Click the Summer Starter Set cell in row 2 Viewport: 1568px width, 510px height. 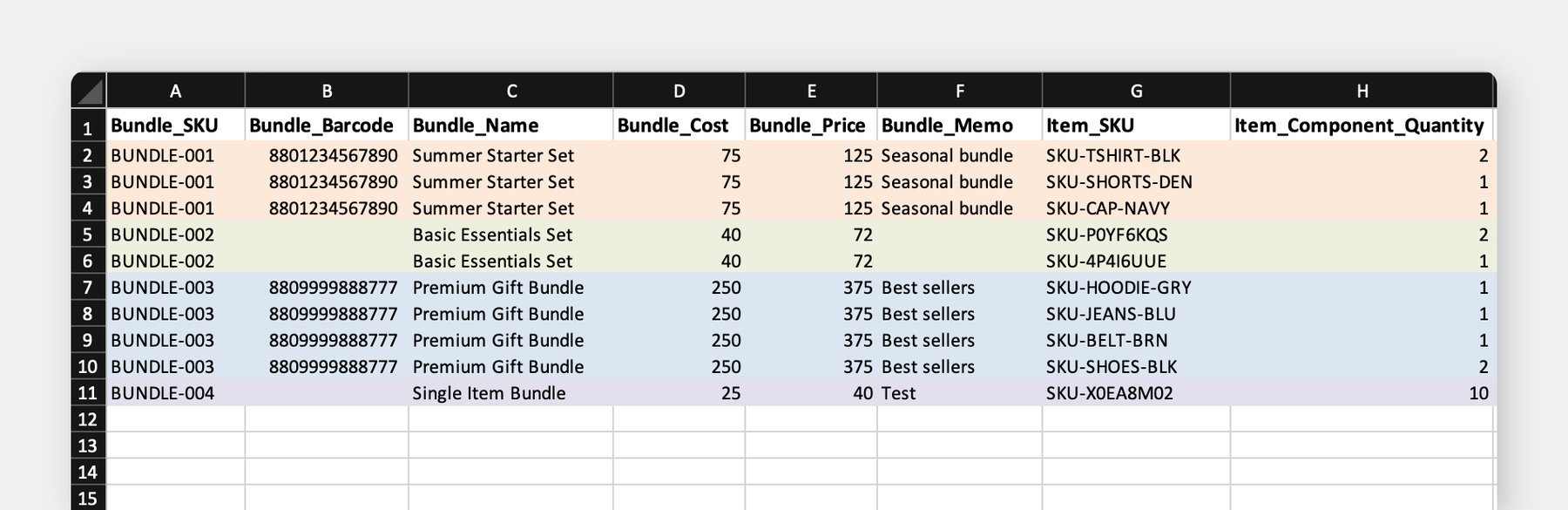pyautogui.click(x=494, y=155)
